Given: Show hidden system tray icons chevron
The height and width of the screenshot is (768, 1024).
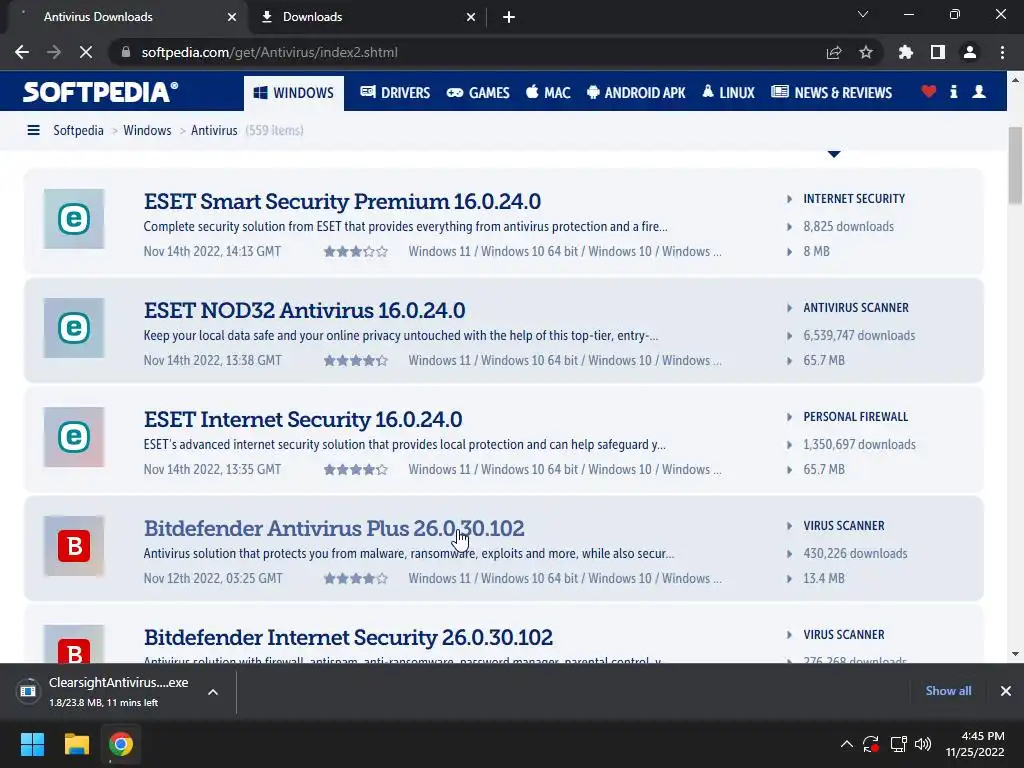Looking at the screenshot, I should 846,744.
